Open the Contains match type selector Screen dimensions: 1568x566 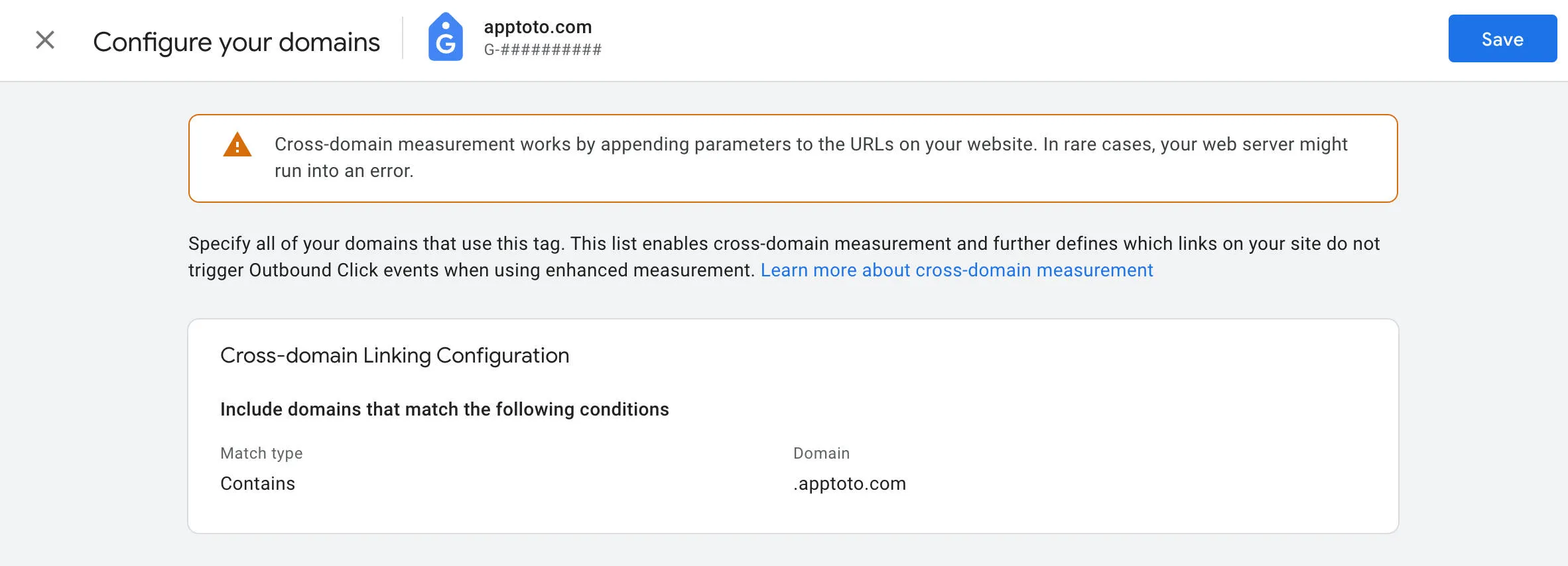click(258, 483)
